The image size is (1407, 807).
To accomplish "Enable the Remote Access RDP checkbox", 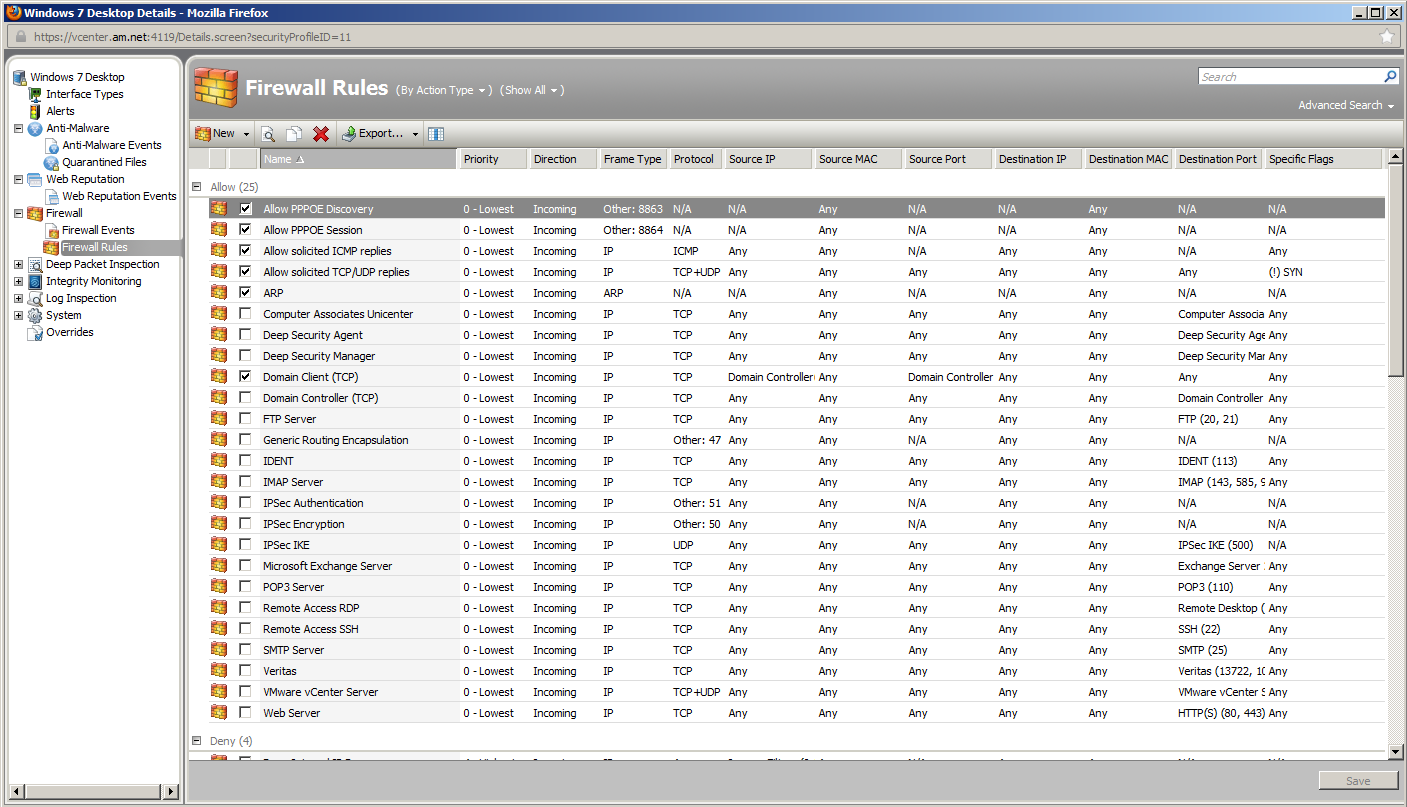I will (245, 608).
